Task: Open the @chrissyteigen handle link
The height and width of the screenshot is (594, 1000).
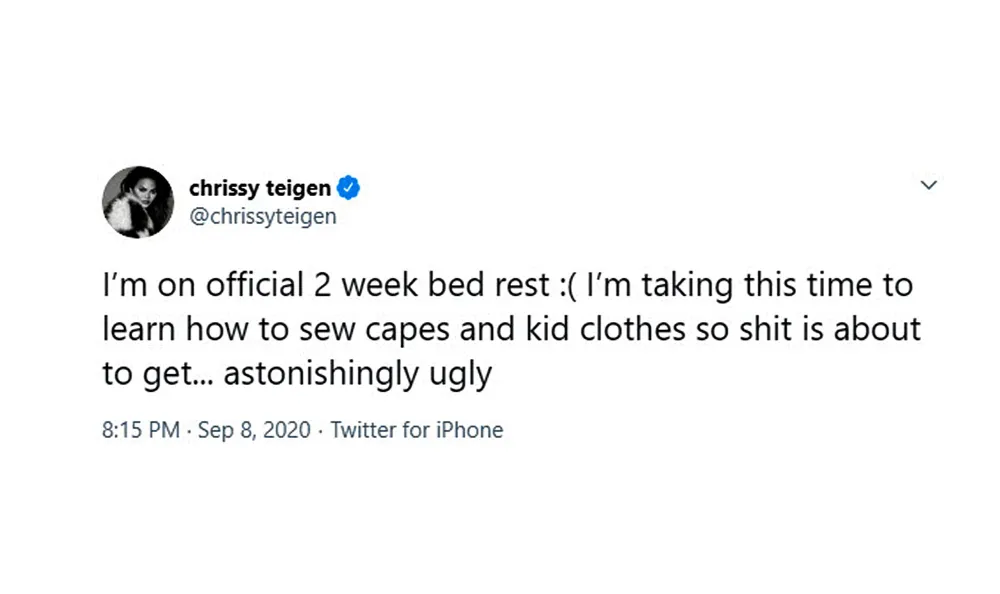Action: click(264, 216)
